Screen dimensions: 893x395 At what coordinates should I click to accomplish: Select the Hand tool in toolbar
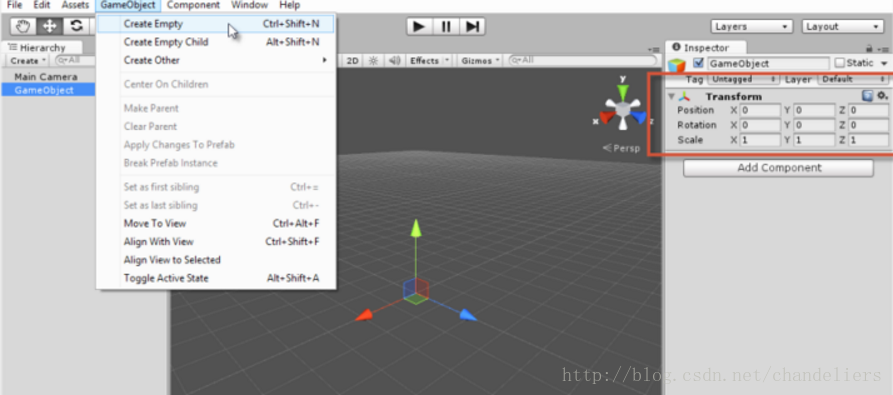coord(23,26)
